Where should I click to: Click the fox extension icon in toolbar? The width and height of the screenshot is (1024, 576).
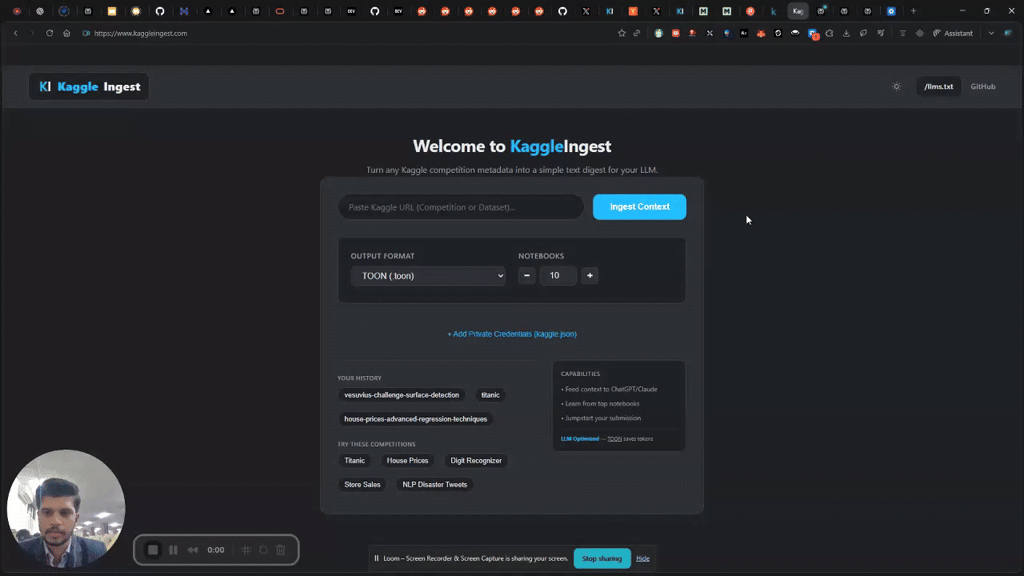761,33
